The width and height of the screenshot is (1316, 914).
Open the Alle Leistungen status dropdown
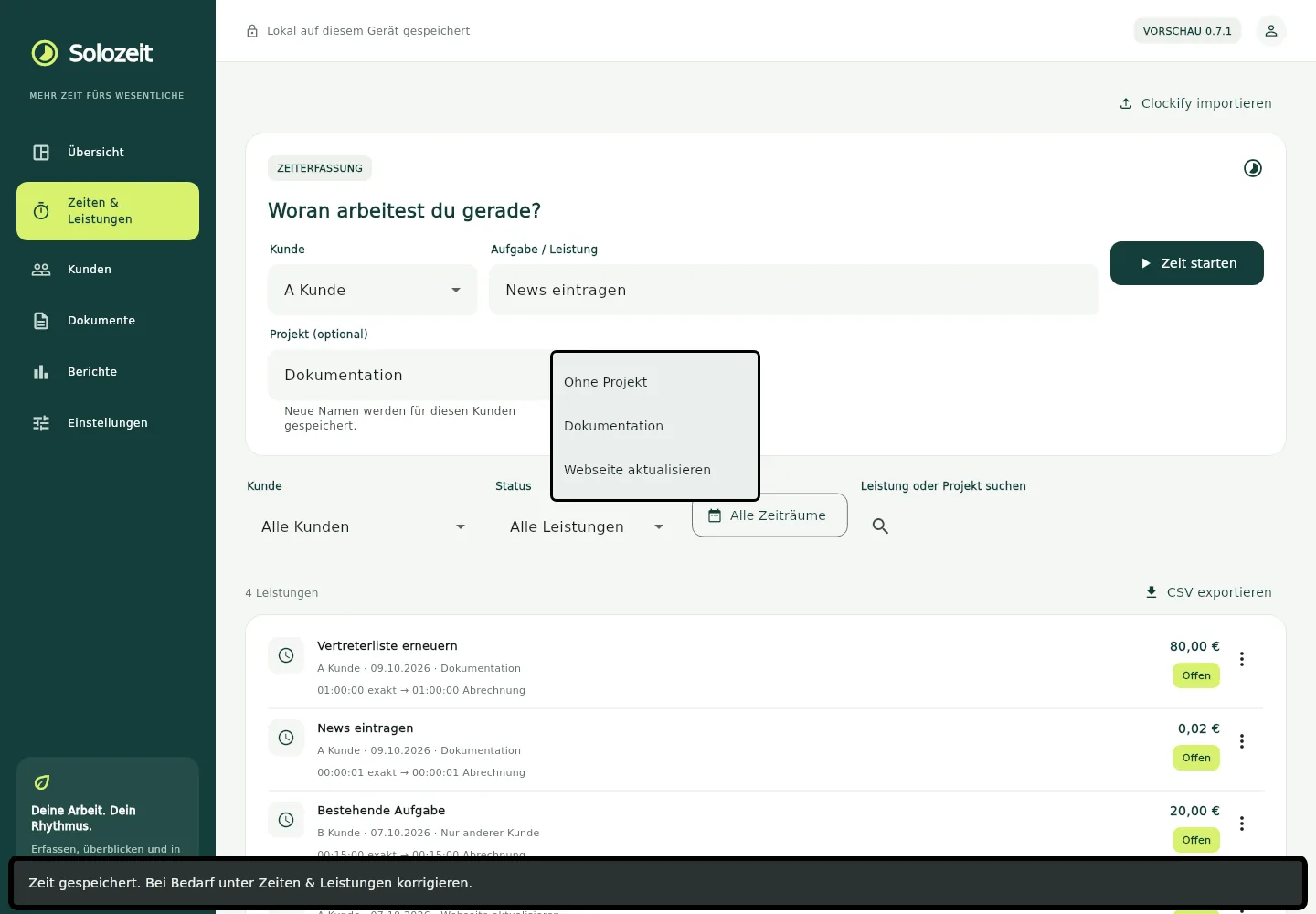[x=587, y=526]
